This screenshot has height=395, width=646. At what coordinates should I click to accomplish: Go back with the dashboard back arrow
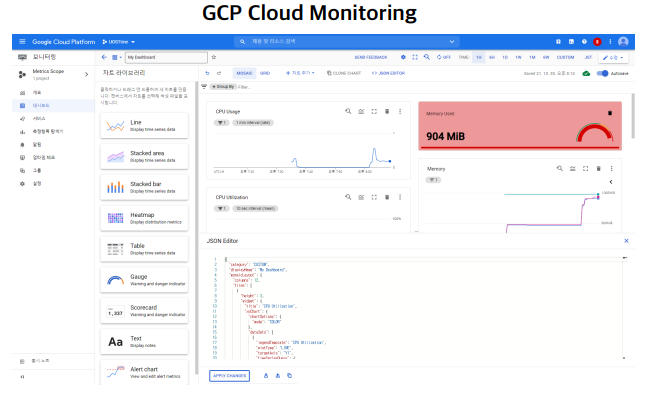104,57
